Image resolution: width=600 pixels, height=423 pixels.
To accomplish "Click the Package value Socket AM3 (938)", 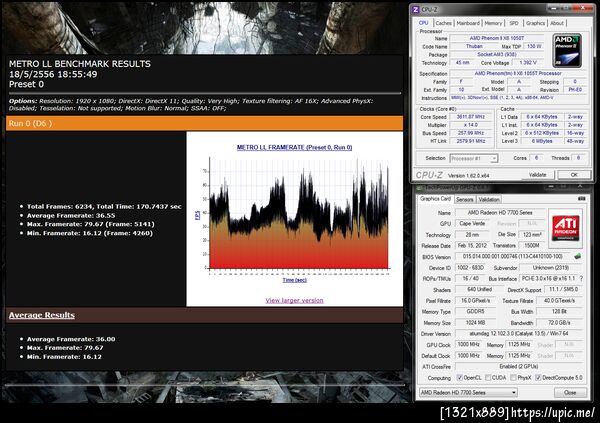I will 497,54.
